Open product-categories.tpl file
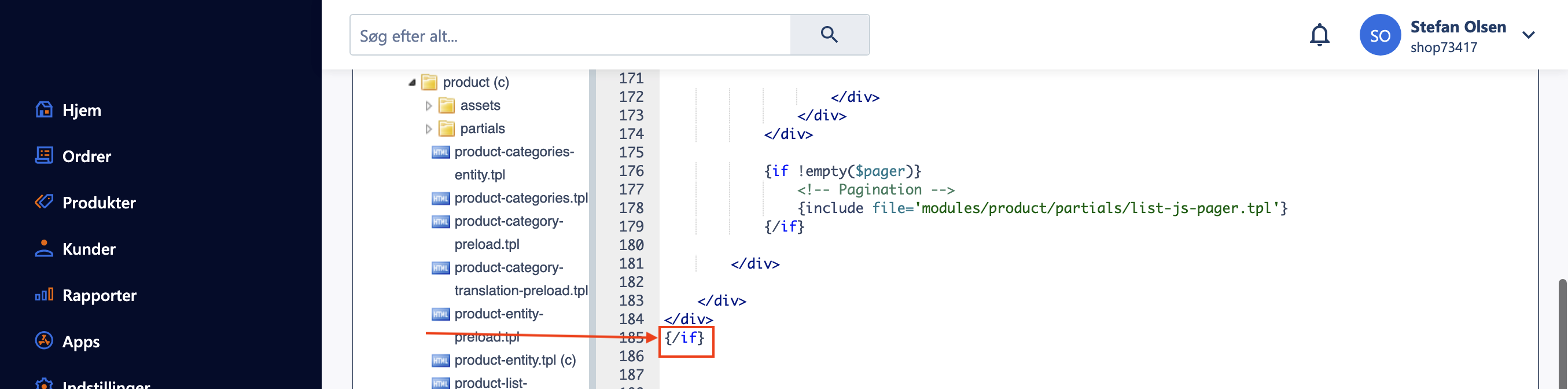The image size is (1568, 389). [x=520, y=198]
